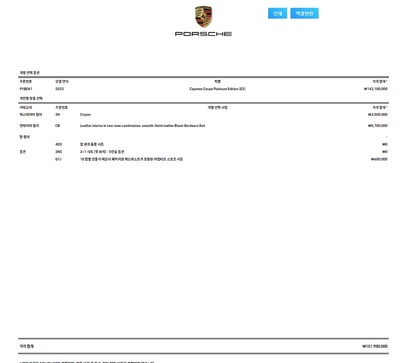Click the Q1J sport seat option row
This screenshot has width=400, height=363.
point(203,159)
